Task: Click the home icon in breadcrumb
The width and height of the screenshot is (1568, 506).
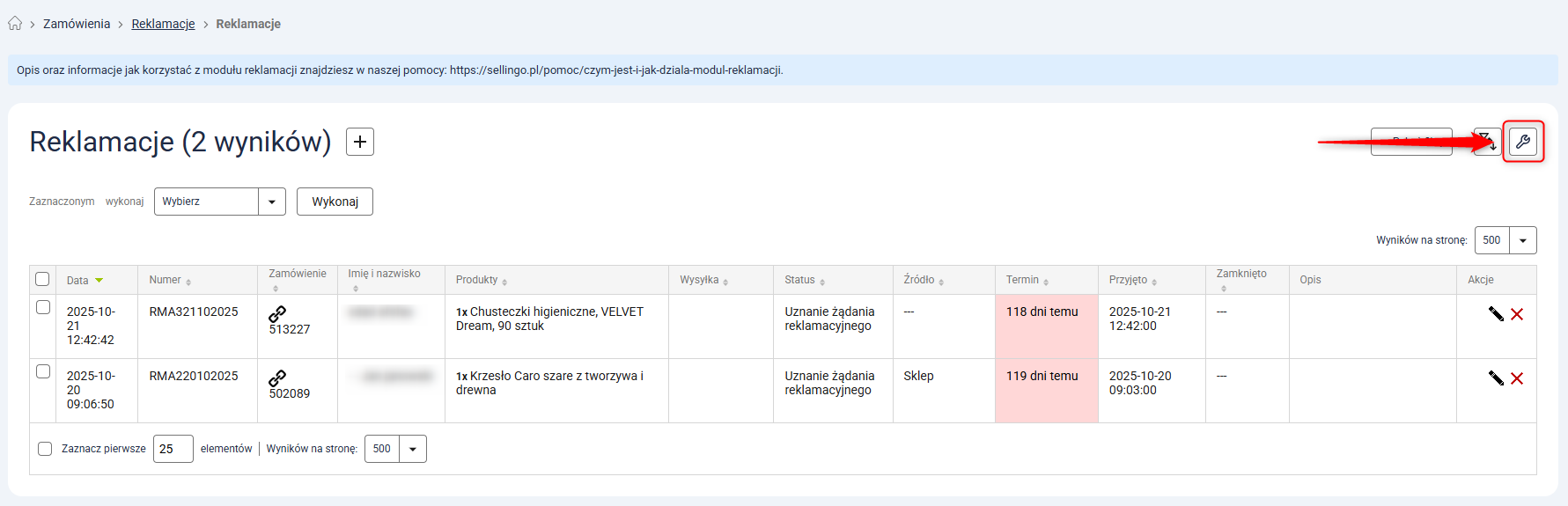Action: (x=15, y=24)
